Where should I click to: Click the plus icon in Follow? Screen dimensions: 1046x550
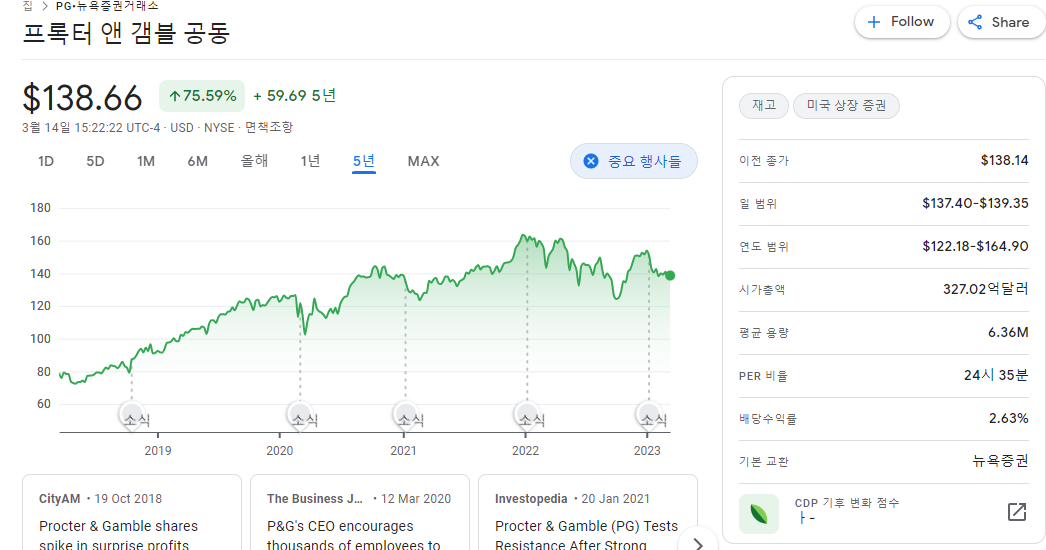tap(873, 22)
